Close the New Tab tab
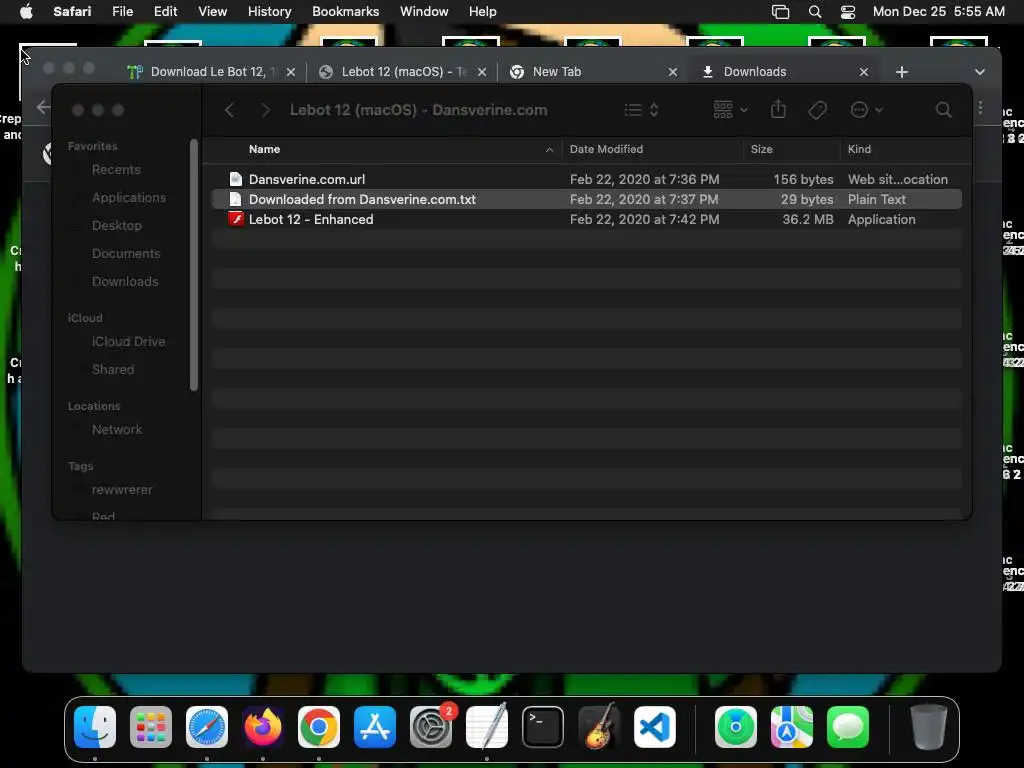This screenshot has width=1024, height=768. click(x=673, y=72)
